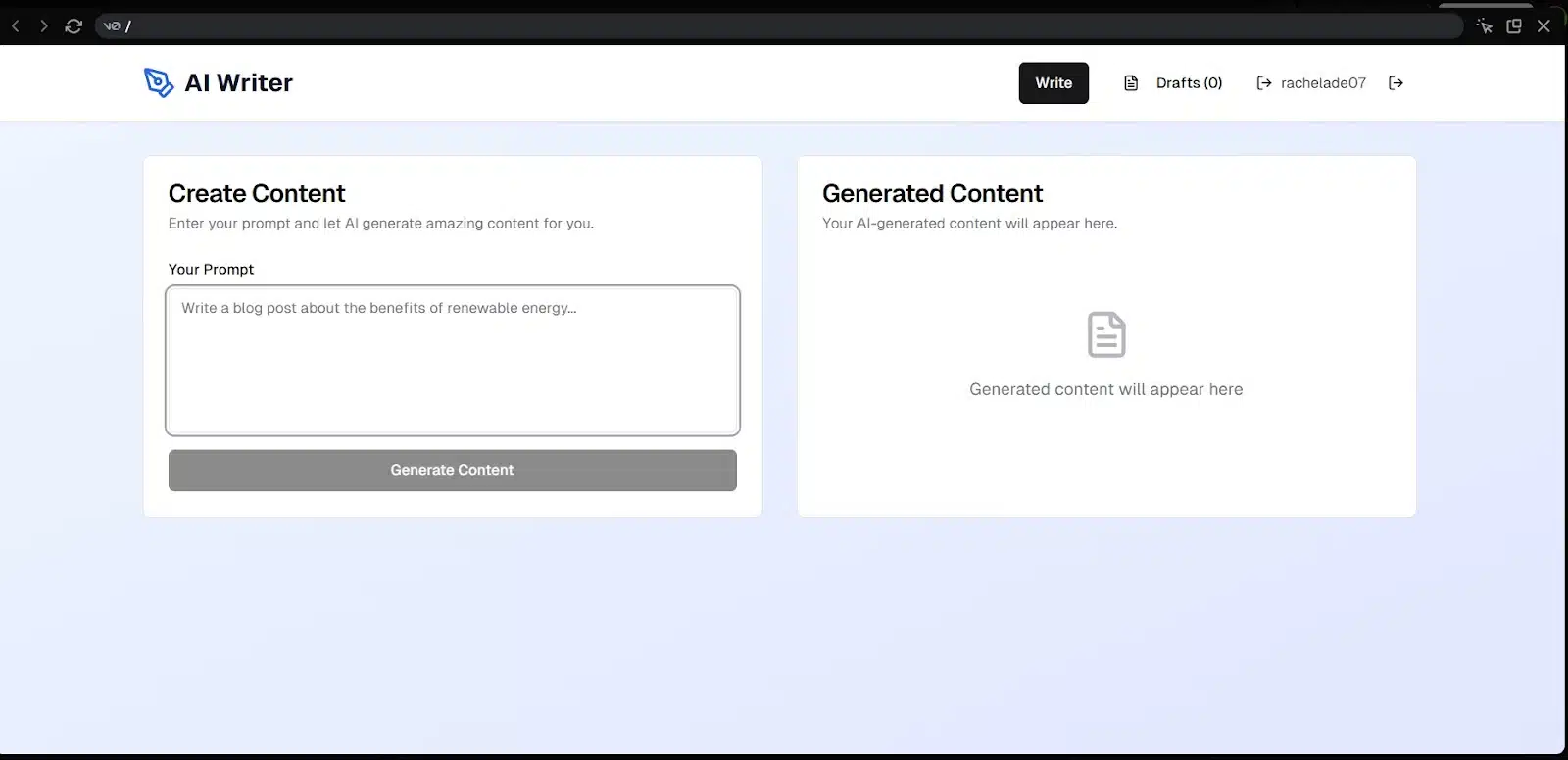Open the Drafts (0) page
The width and height of the screenshot is (1568, 760).
pos(1189,83)
